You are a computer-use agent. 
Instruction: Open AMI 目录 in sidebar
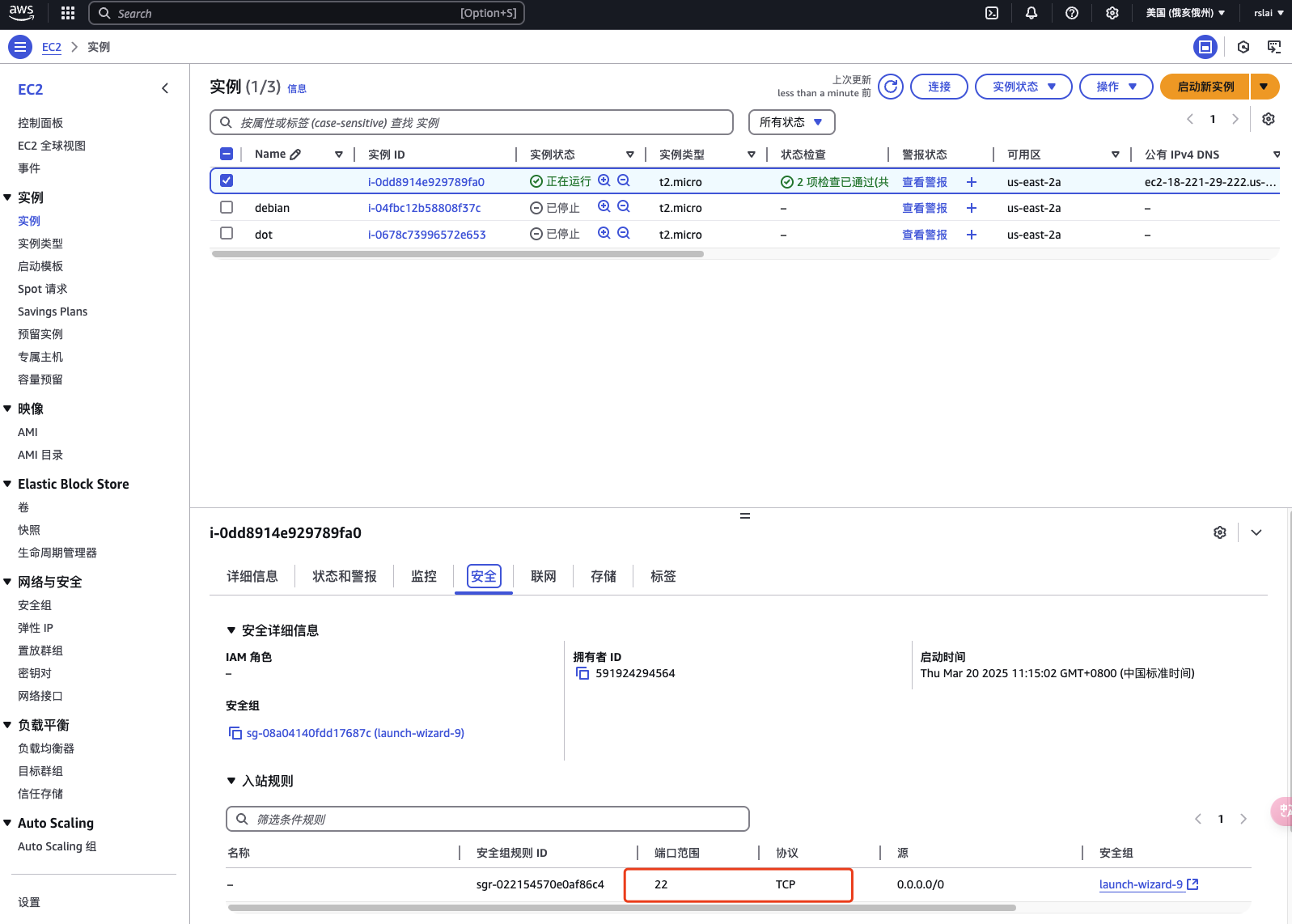pyautogui.click(x=40, y=455)
